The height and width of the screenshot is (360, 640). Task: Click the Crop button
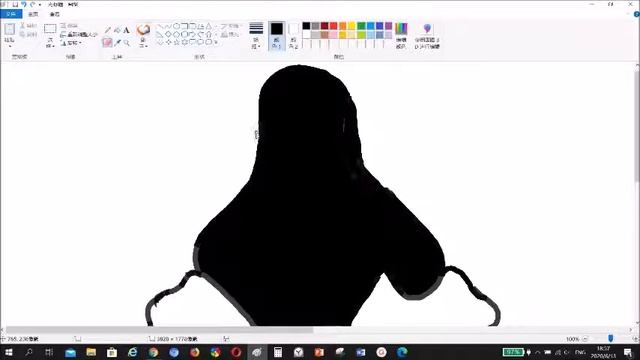pos(69,26)
